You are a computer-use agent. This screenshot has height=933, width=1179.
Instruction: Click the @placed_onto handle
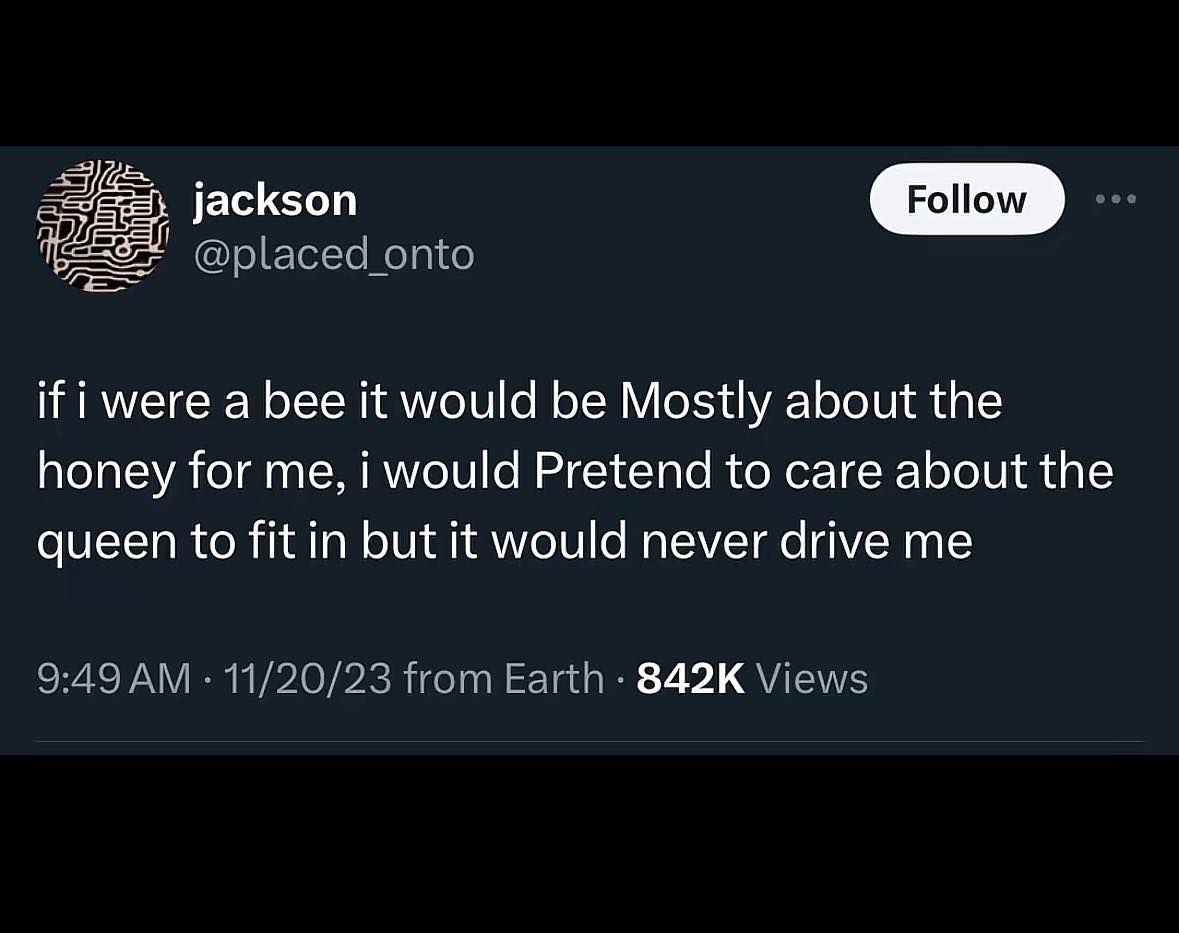tap(334, 253)
